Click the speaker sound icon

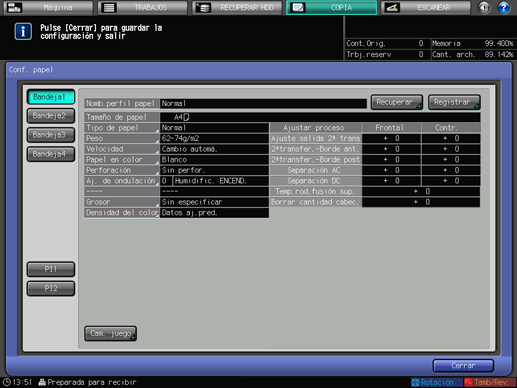(484, 7)
